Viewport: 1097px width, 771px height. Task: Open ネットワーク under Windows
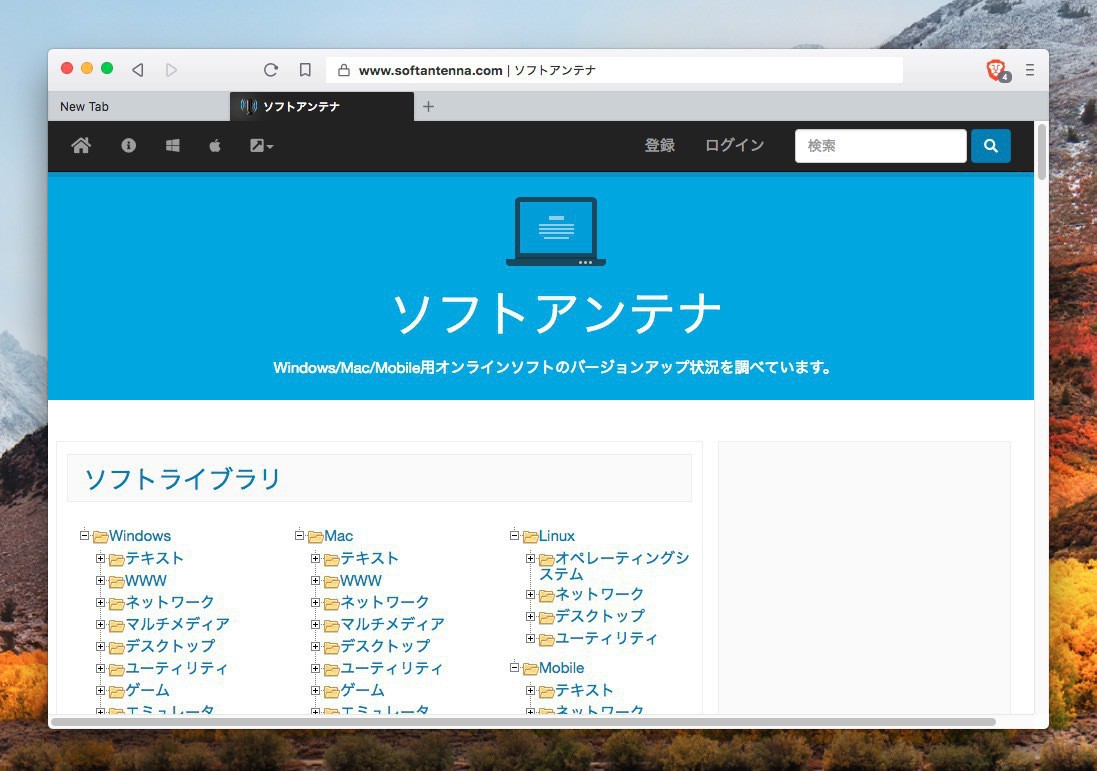point(170,602)
